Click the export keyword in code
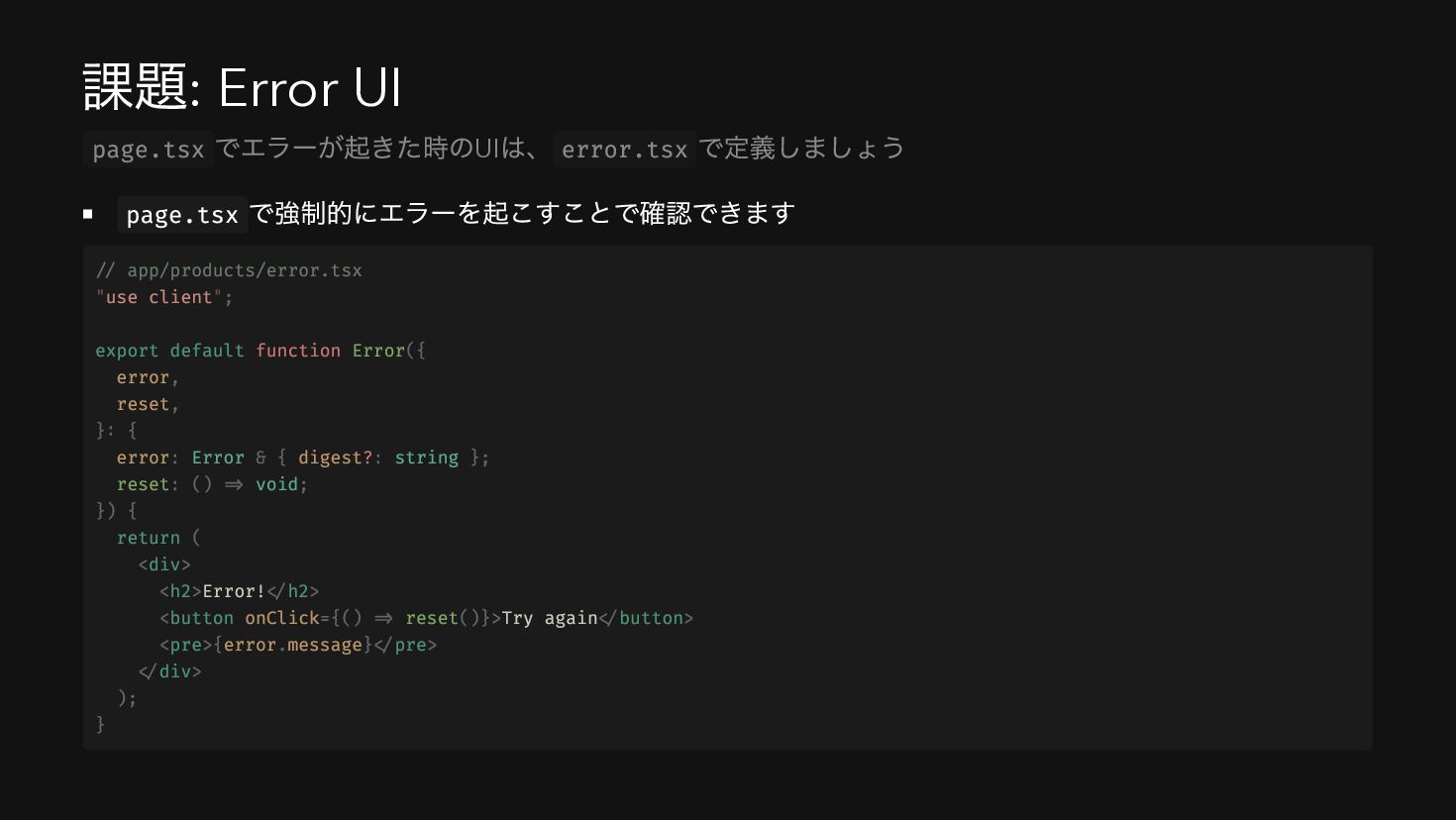 tap(127, 351)
